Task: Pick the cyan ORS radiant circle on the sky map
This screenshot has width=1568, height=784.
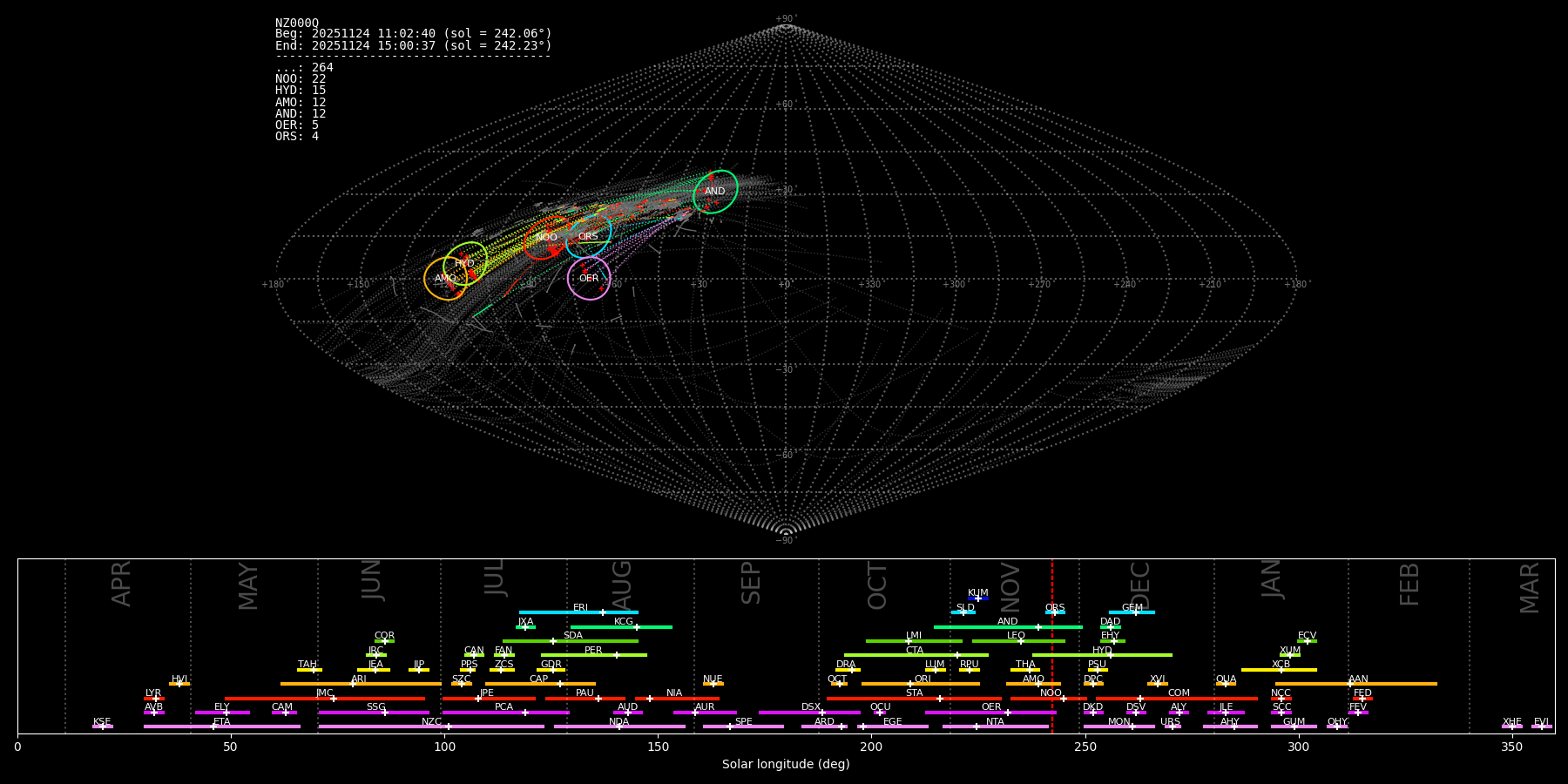Action: [x=588, y=236]
